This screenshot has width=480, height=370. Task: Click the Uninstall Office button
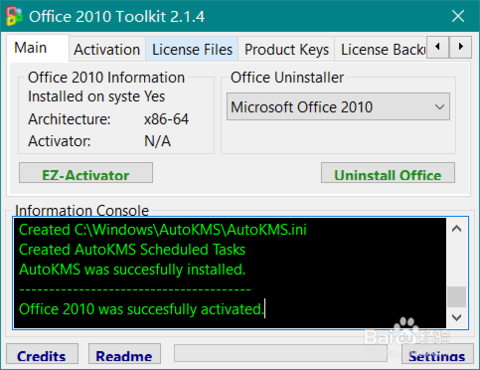[388, 173]
